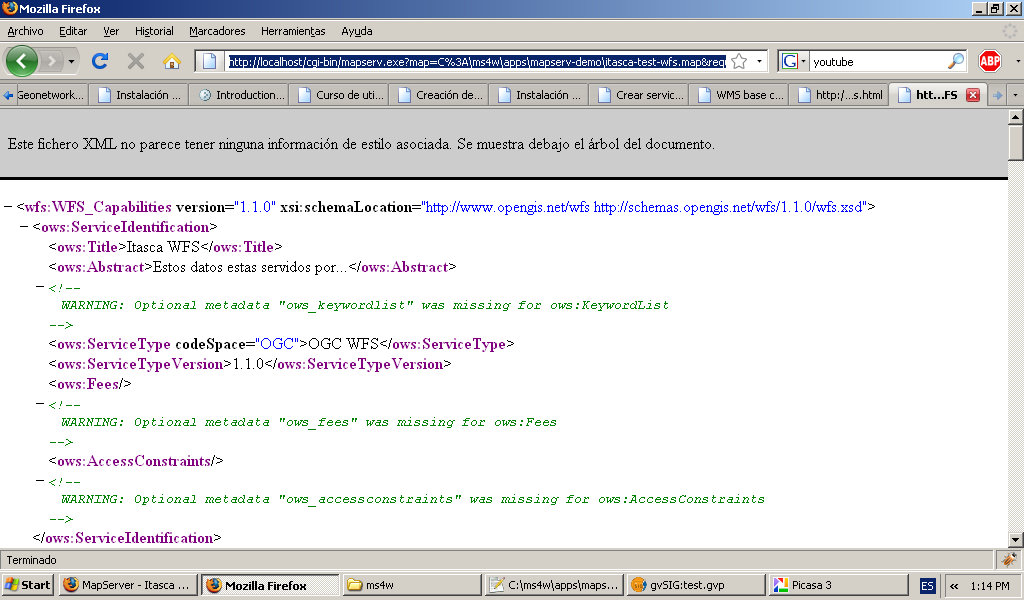The height and width of the screenshot is (600, 1024).
Task: Expand the list all tabs dropdown
Action: (1015, 95)
